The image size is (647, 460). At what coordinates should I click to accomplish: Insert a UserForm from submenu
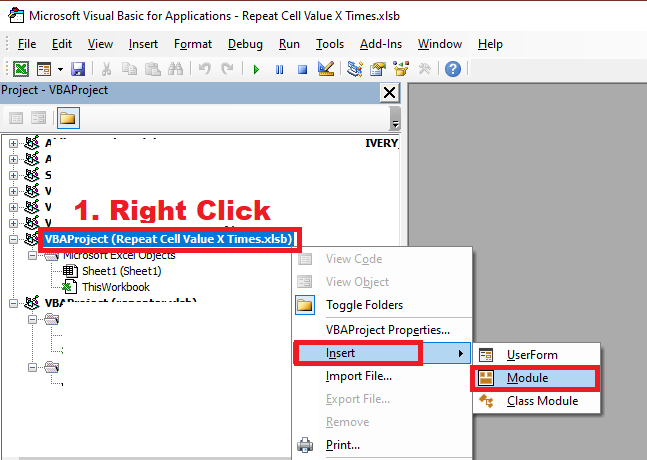coord(536,355)
